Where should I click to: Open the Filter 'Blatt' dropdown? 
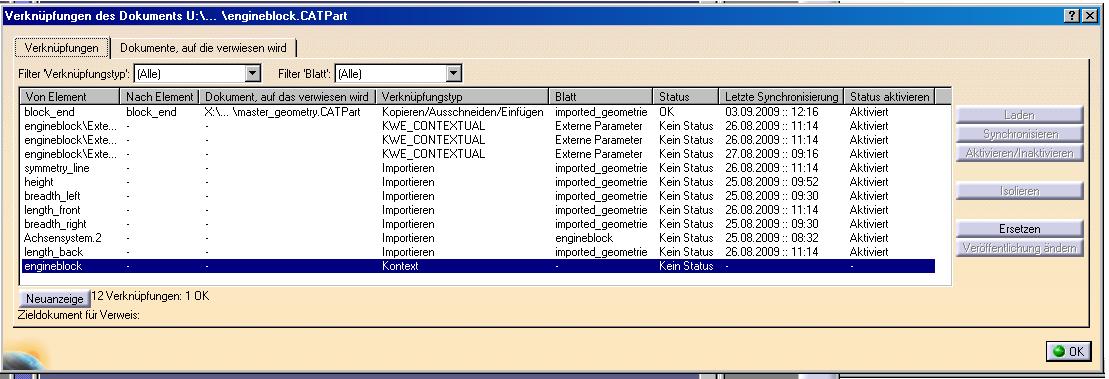point(453,73)
